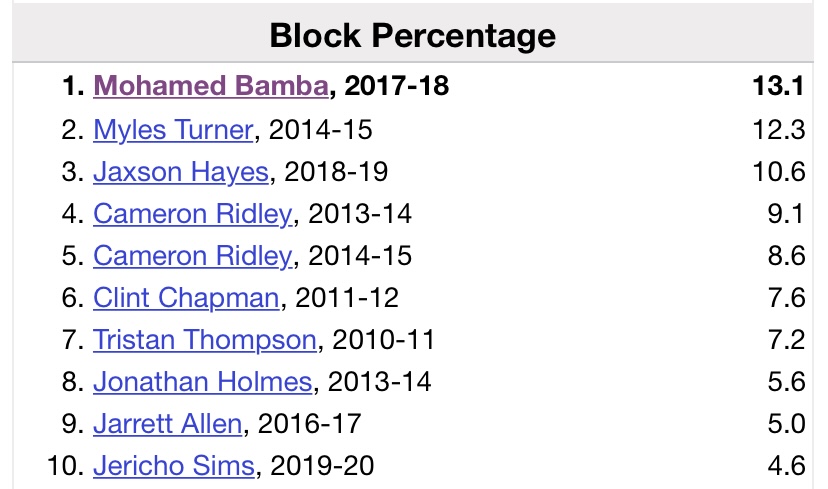This screenshot has width=828, height=489.
Task: Click Cameron Ridley link for 2014-15
Action: [x=192, y=256]
